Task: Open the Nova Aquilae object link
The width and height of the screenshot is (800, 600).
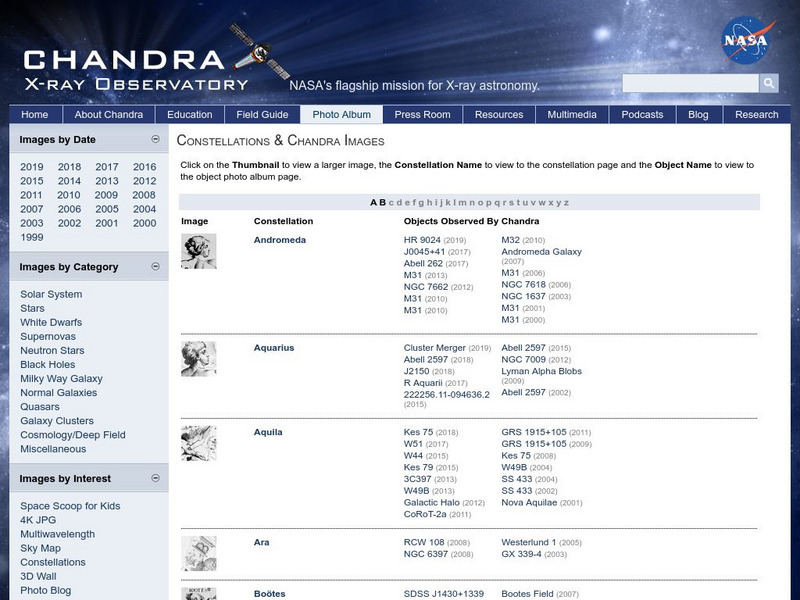Action: click(529, 502)
